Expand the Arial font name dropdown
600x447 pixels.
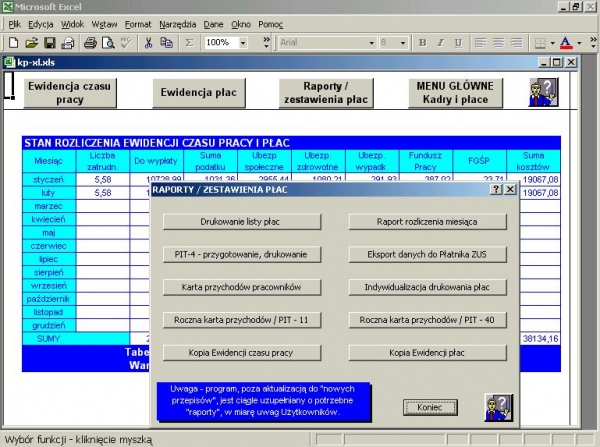pos(371,43)
